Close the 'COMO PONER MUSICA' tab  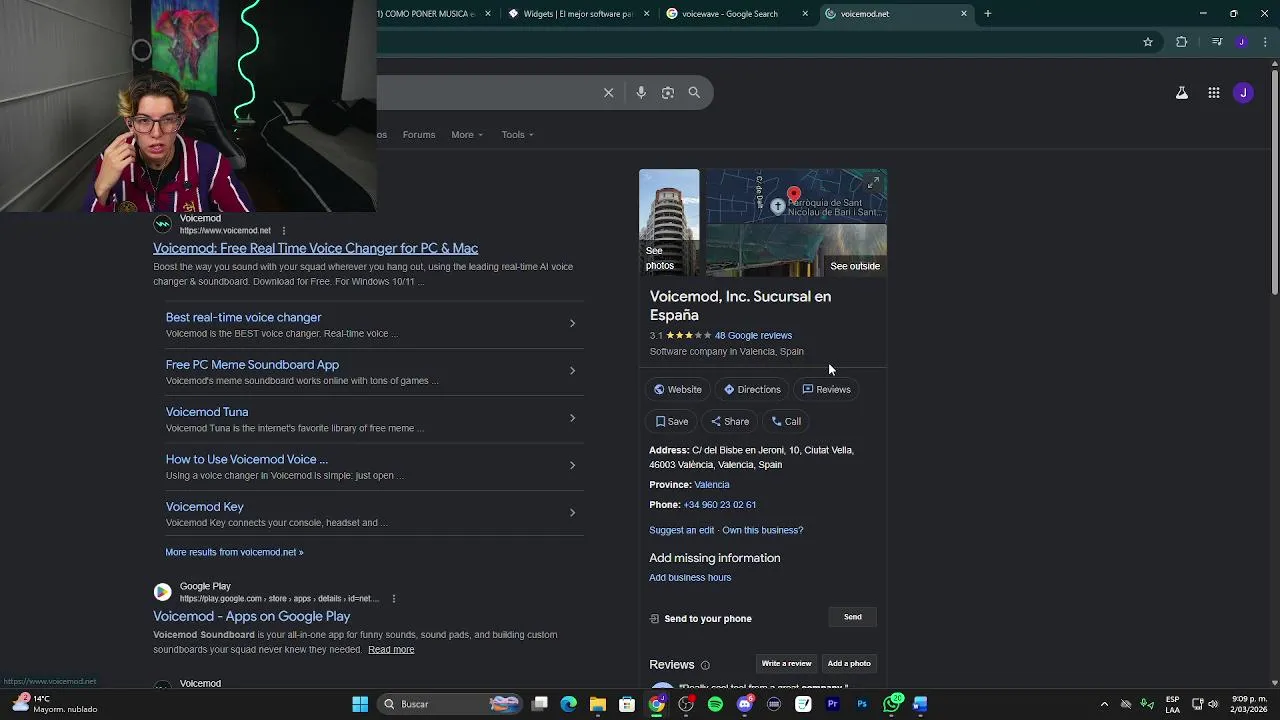point(488,14)
